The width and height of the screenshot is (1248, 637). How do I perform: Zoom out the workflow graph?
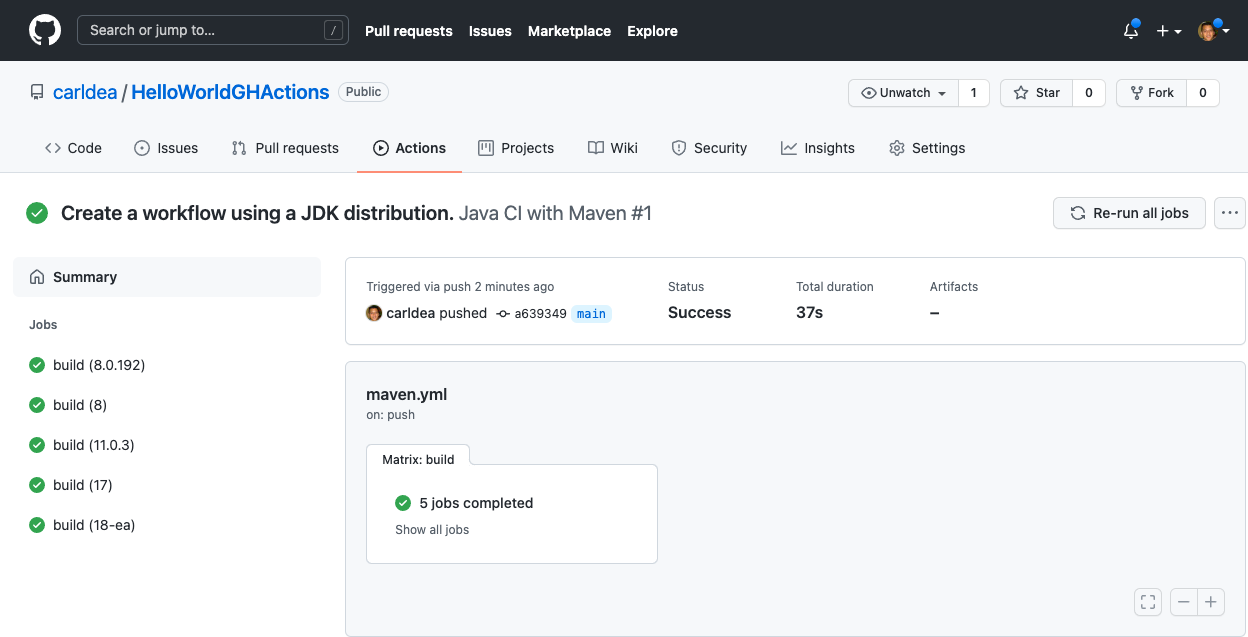tap(1184, 602)
